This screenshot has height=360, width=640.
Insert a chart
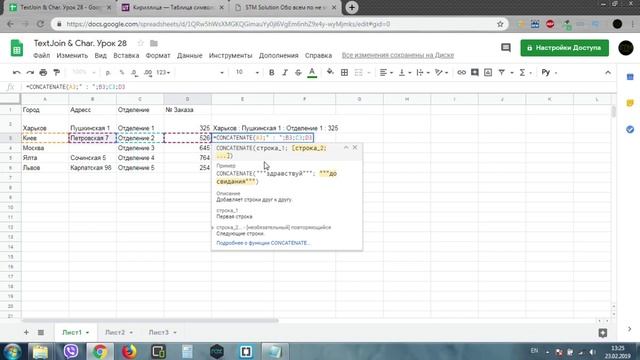488,73
